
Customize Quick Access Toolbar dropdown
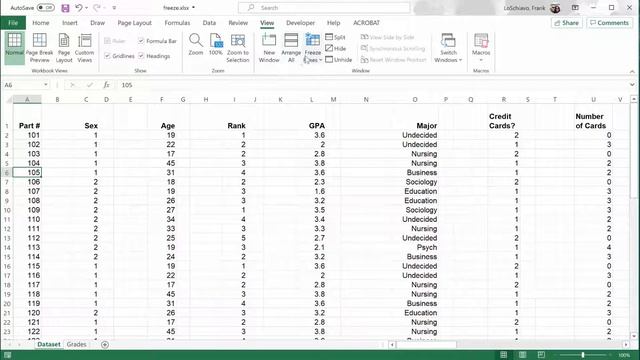coord(114,8)
